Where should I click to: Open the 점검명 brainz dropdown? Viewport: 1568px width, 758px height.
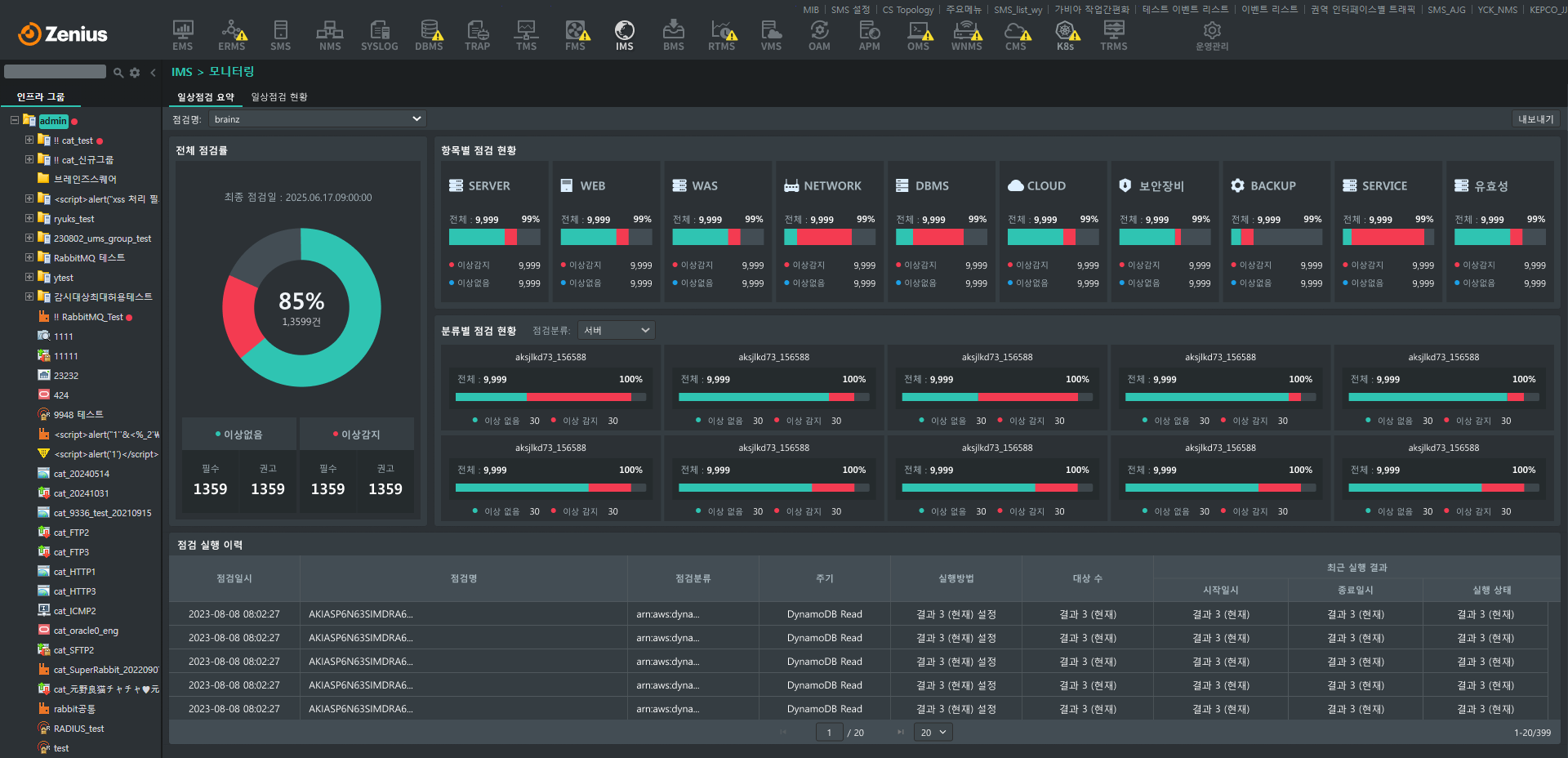[318, 119]
